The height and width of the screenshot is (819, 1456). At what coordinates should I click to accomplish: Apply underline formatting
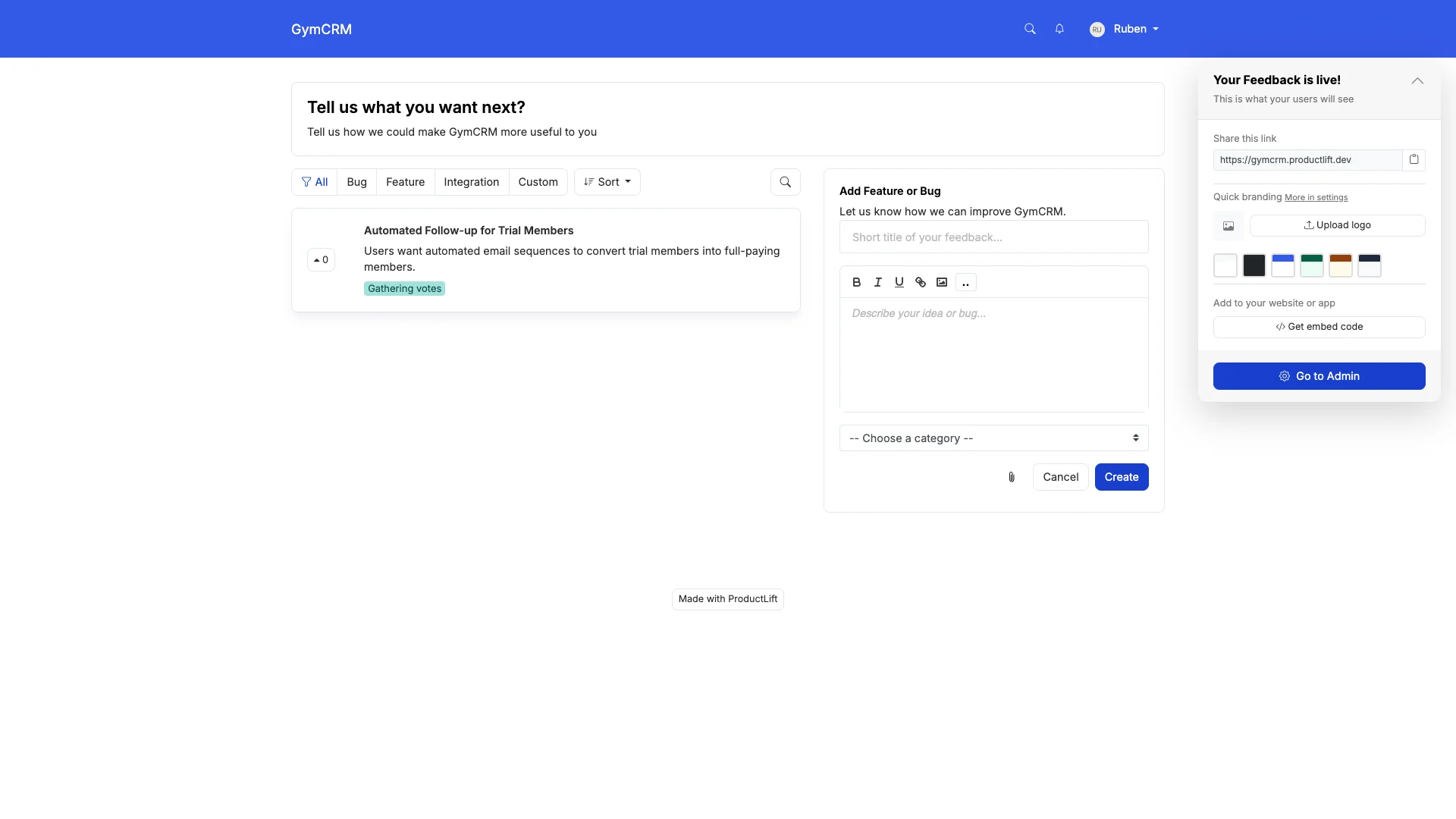(899, 282)
